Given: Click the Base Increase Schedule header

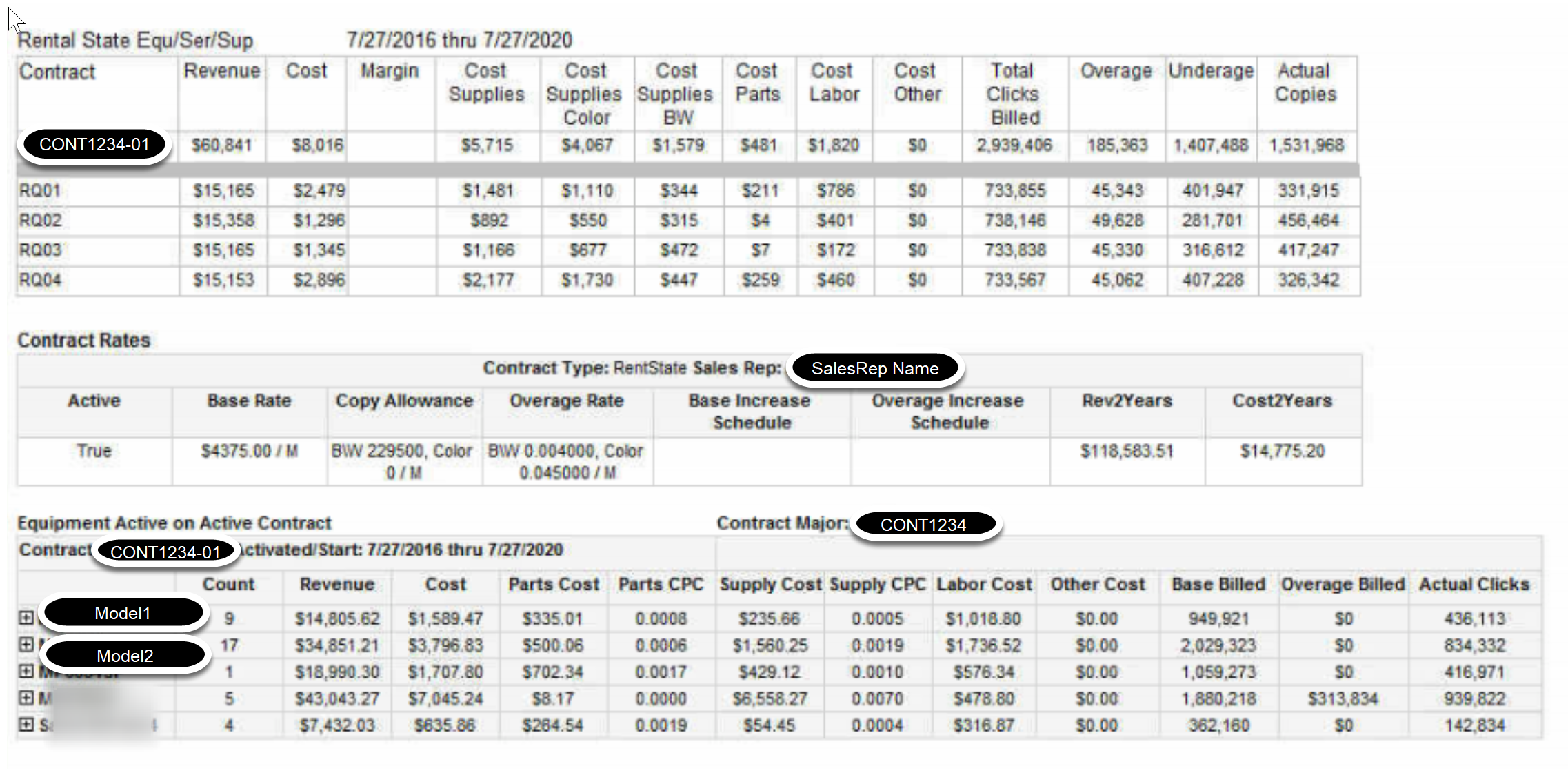Looking at the screenshot, I should point(750,412).
